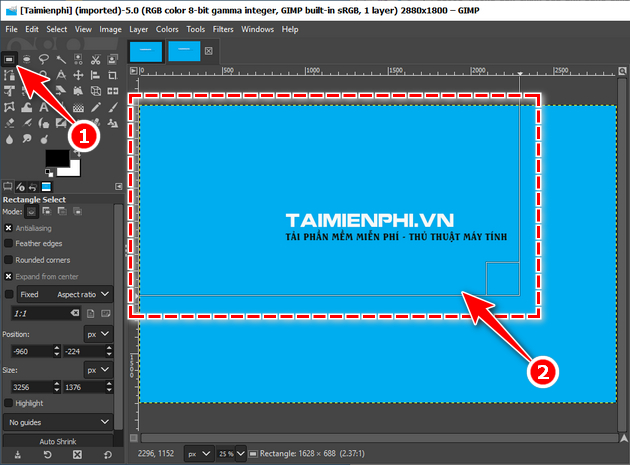Viewport: 630px width, 465px height.
Task: Select the Unified Transform tool
Action: pyautogui.click(x=9, y=91)
